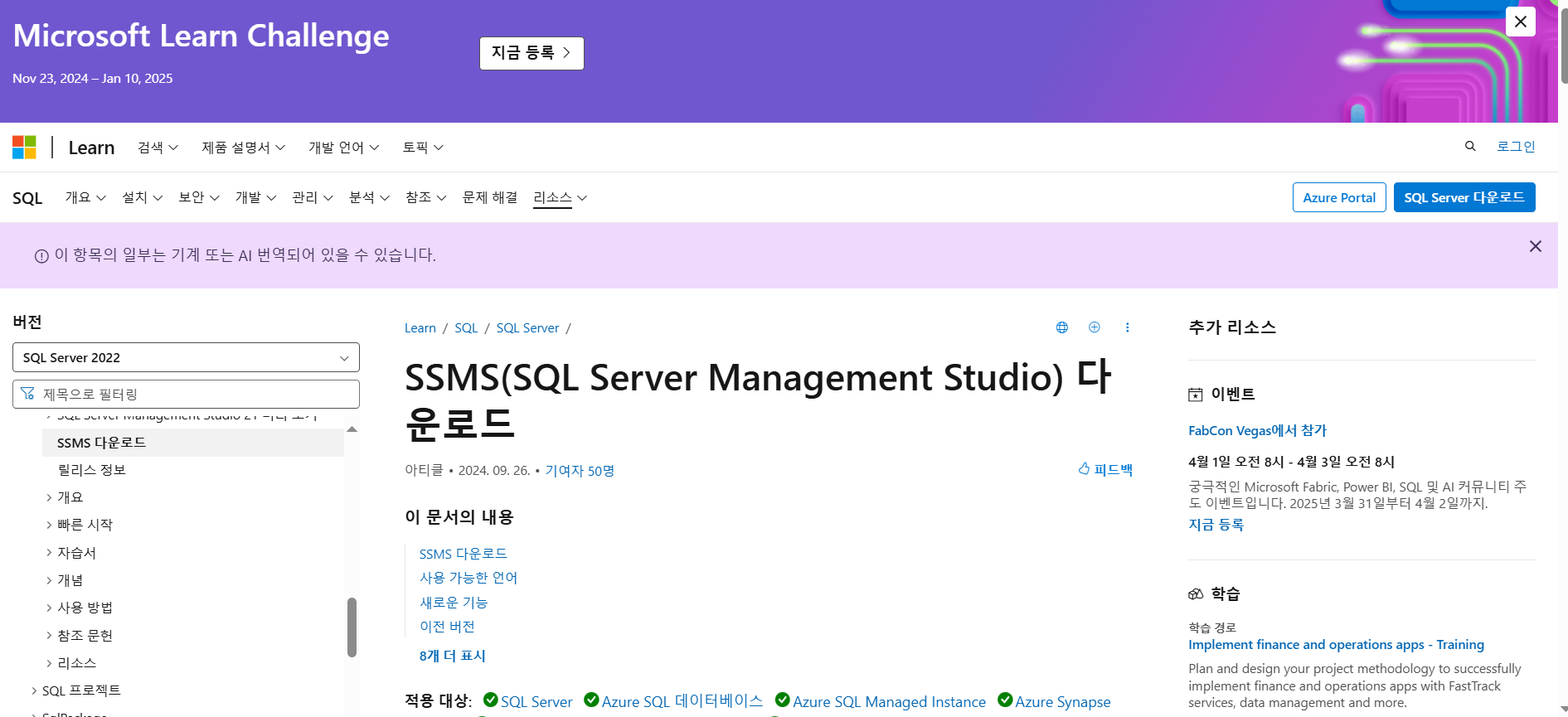The height and width of the screenshot is (717, 1568).
Task: Click the 로그인 sign-in link
Action: point(1516,147)
